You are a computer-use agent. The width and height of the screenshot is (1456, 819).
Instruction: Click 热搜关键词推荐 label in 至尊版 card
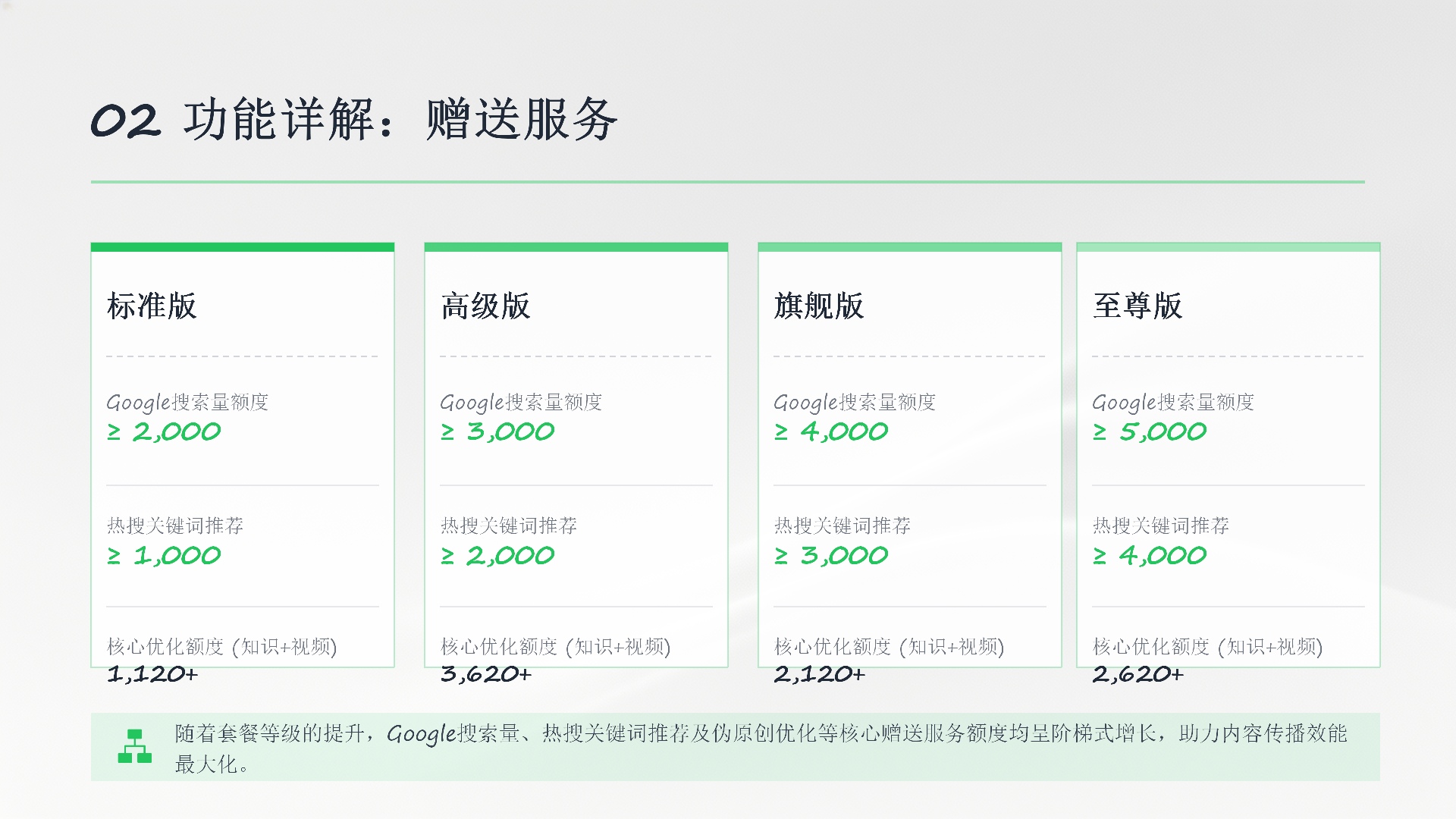tap(1161, 526)
